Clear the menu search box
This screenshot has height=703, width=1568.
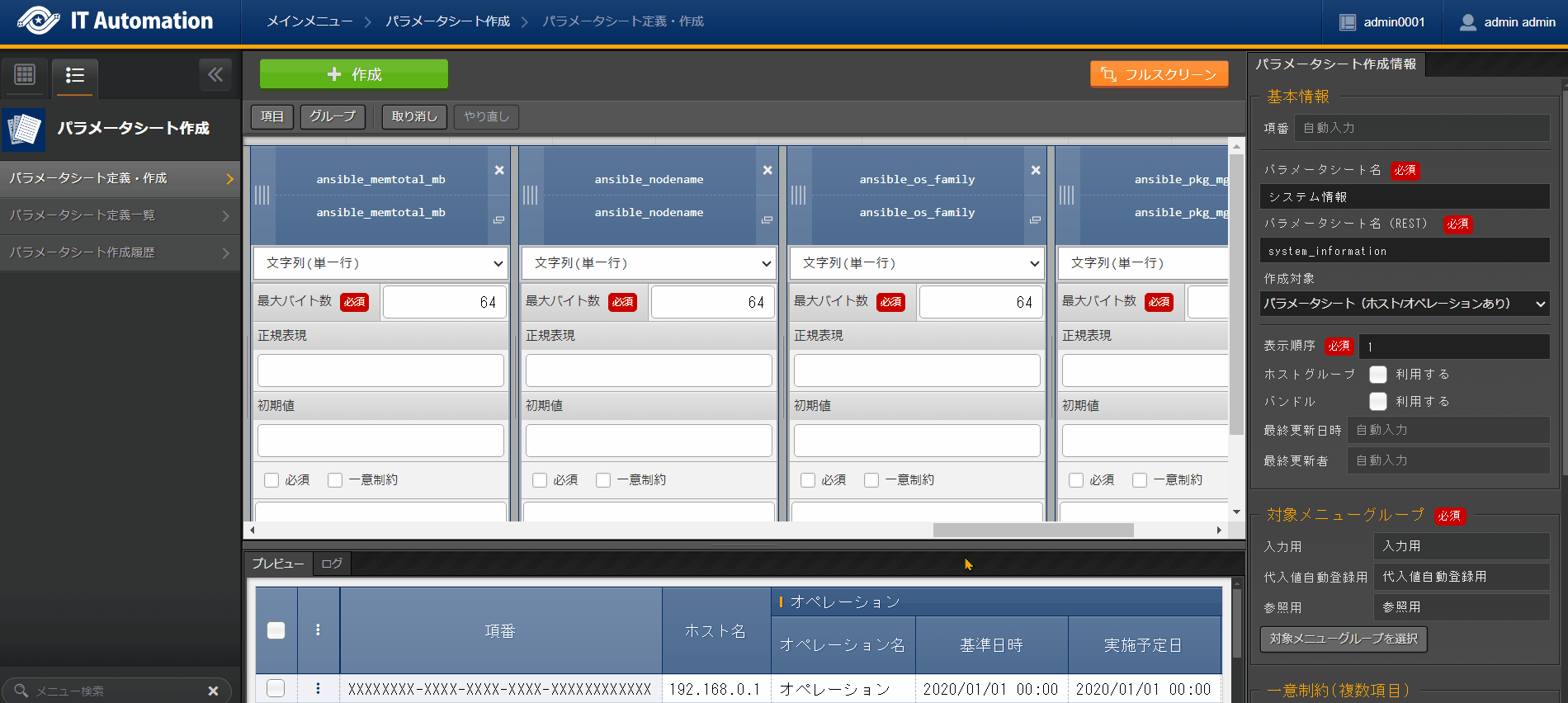[213, 691]
